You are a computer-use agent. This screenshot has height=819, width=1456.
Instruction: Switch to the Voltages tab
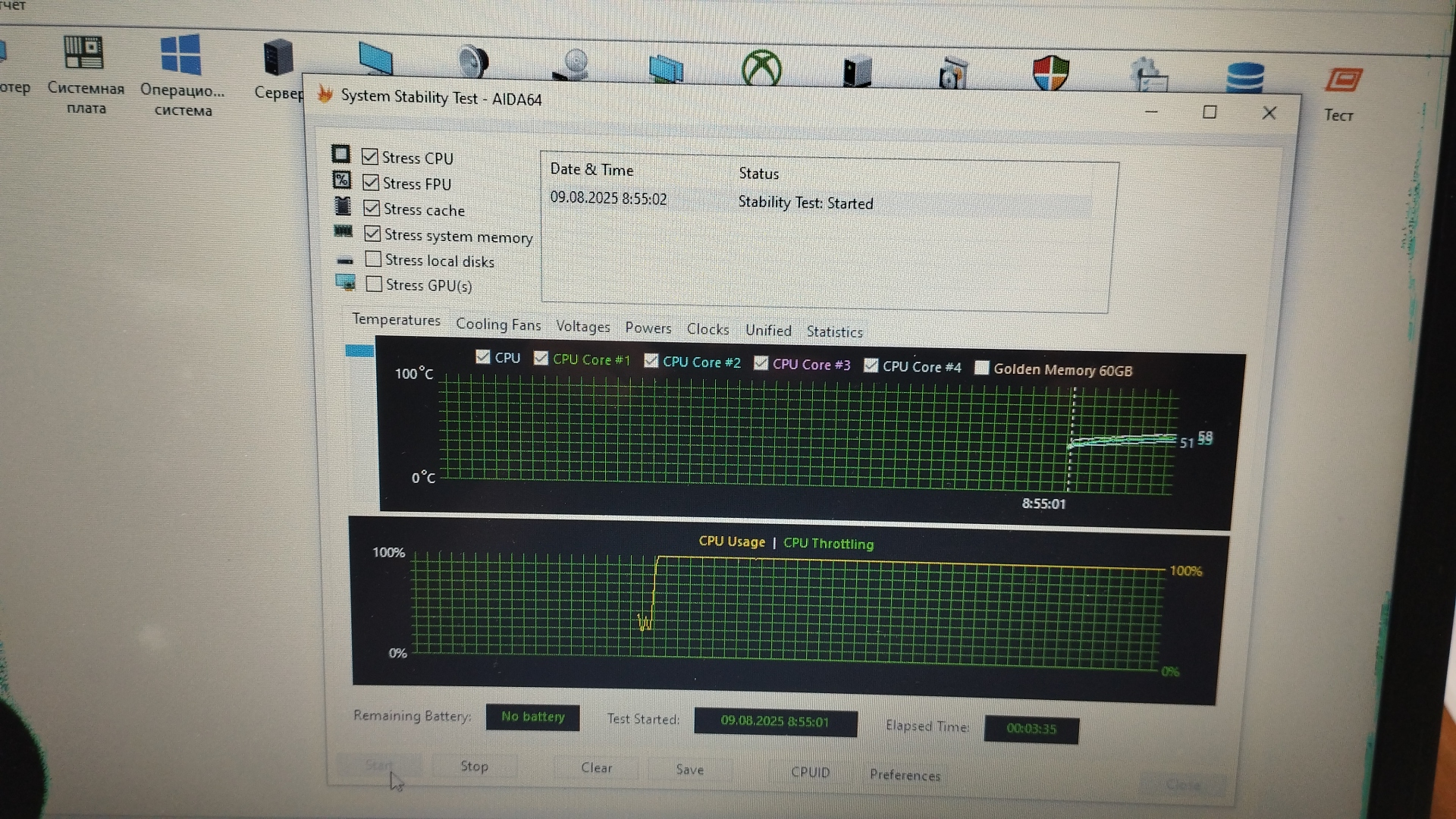coord(582,327)
